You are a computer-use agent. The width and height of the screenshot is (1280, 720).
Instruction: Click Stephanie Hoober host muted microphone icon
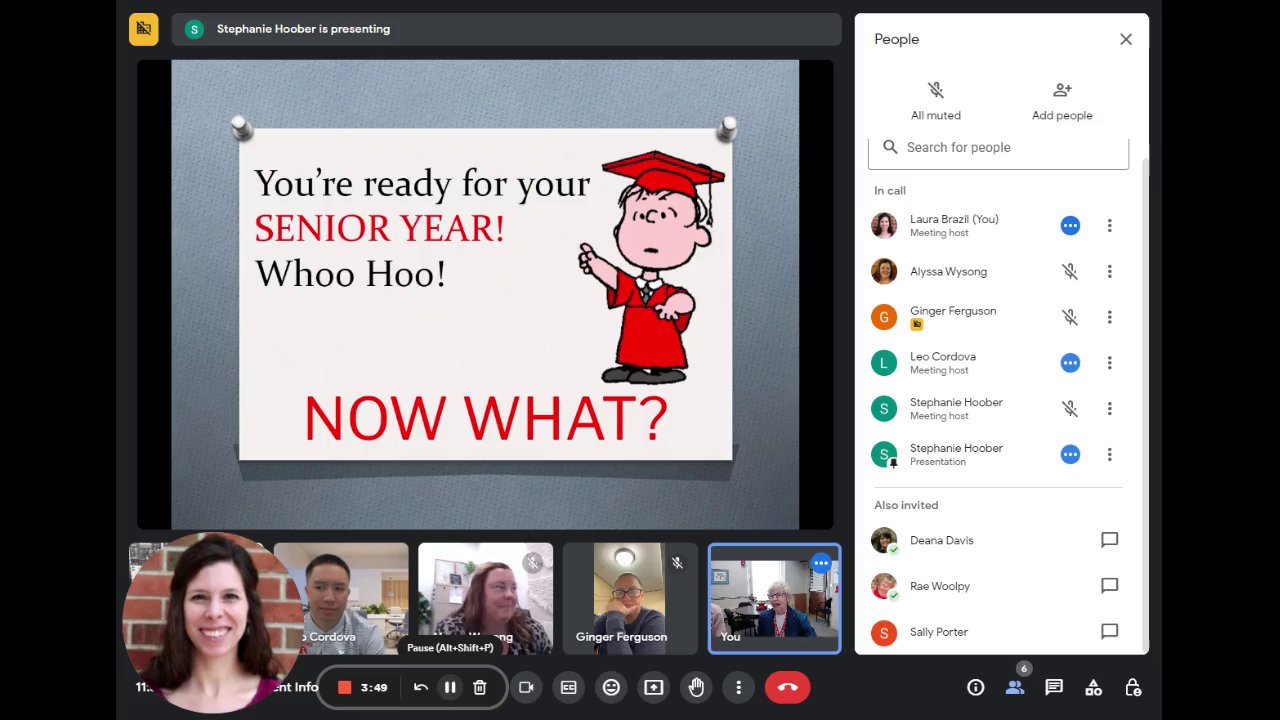[x=1070, y=409]
